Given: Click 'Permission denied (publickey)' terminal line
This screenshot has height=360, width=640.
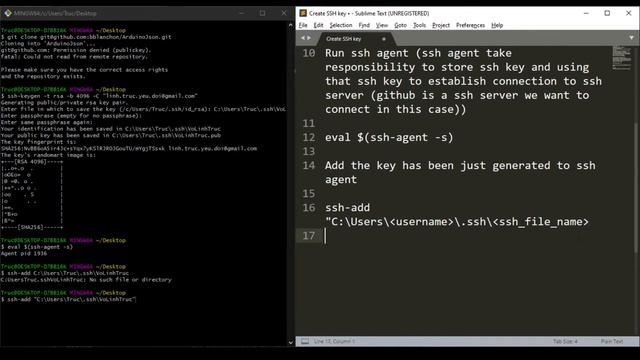Looking at the screenshot, I should pyautogui.click(x=102, y=50).
